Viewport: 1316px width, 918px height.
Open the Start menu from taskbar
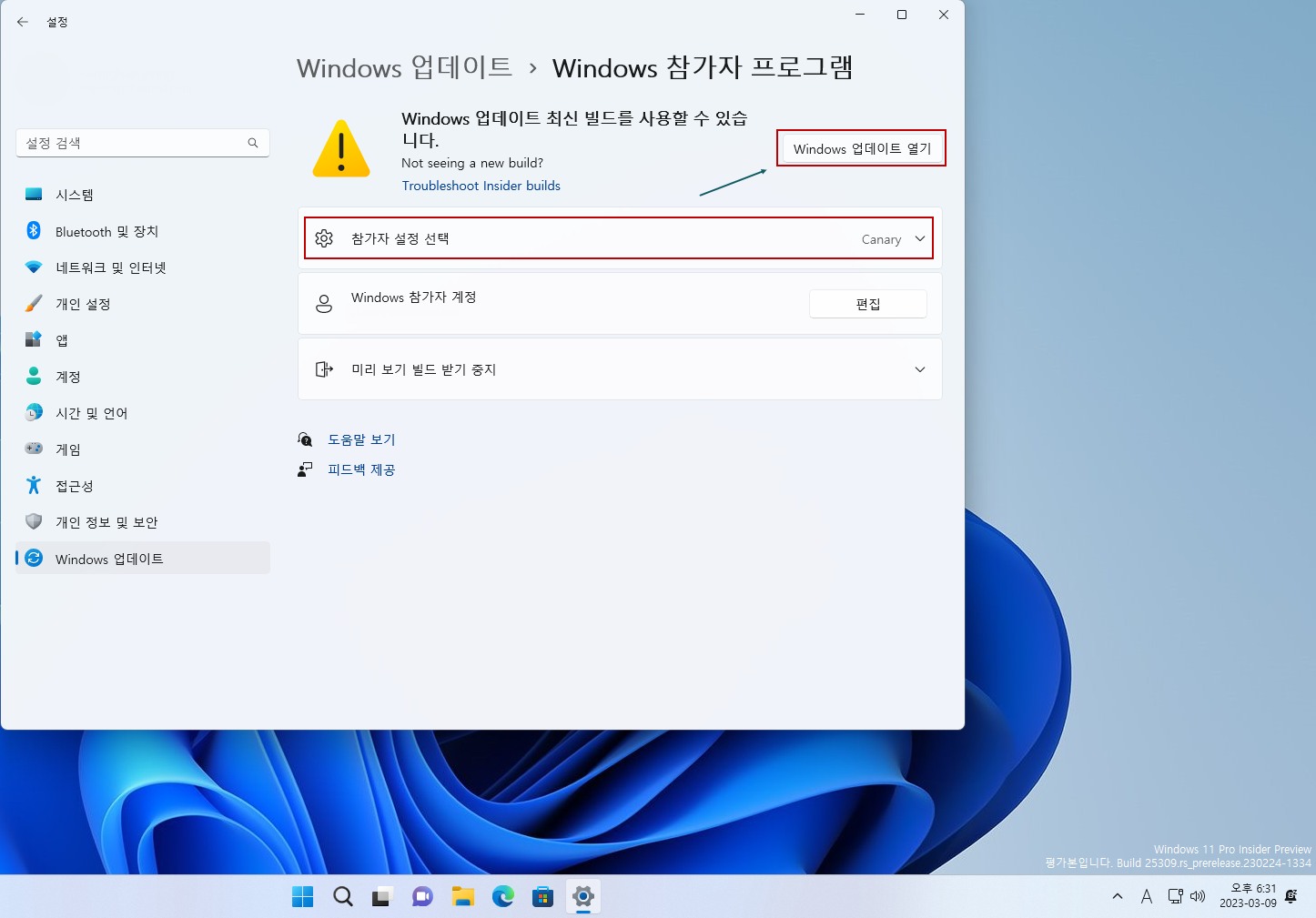click(x=302, y=896)
